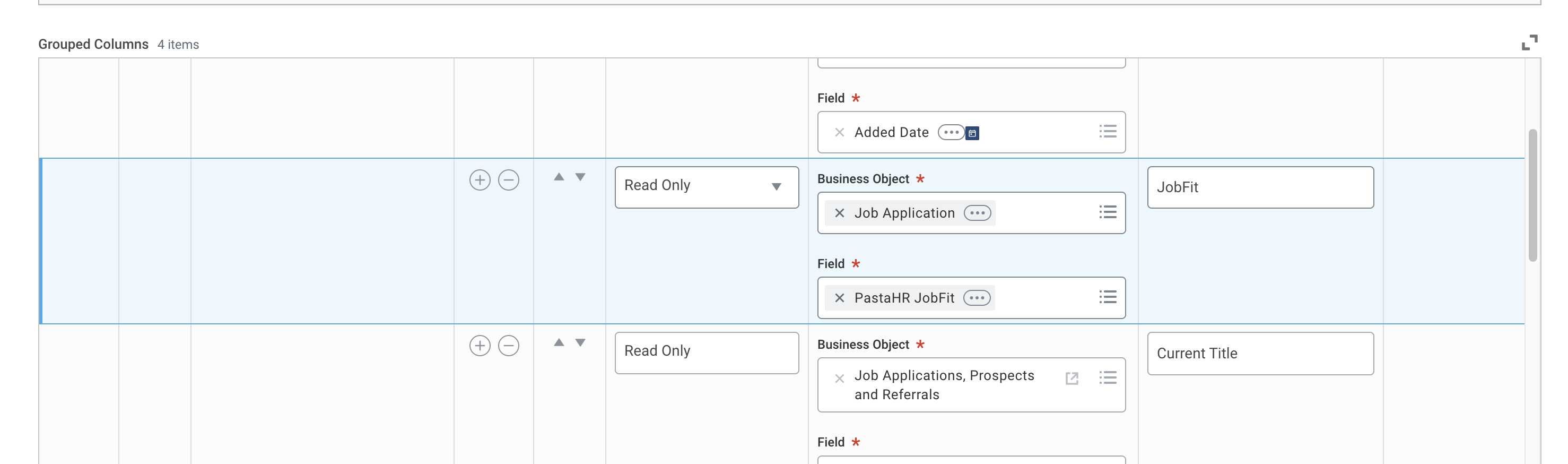Open prompt list for Job Application business object
The width and height of the screenshot is (1568, 464).
pyautogui.click(x=1107, y=212)
